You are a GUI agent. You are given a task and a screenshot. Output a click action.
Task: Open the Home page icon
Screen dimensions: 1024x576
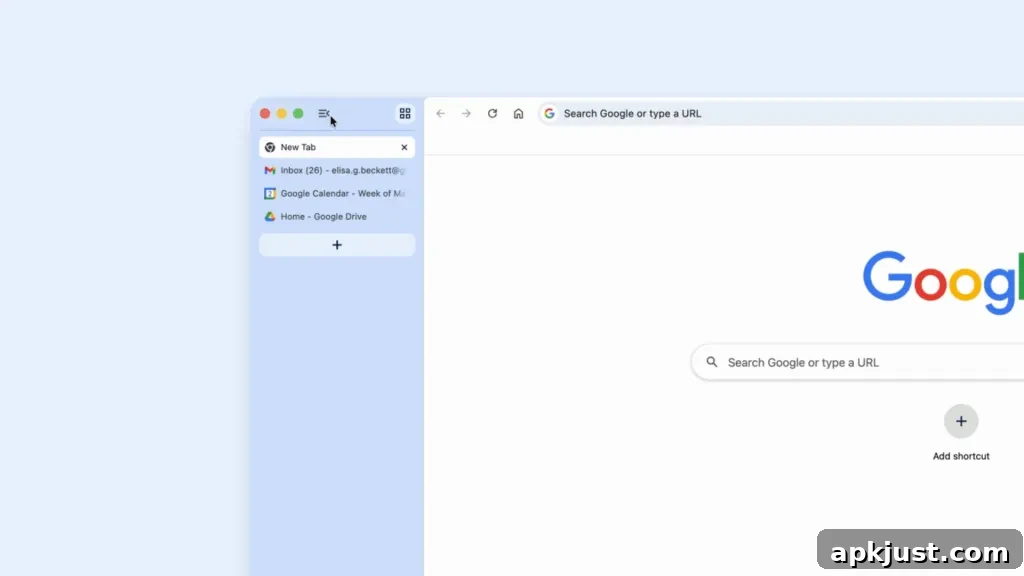[519, 114]
